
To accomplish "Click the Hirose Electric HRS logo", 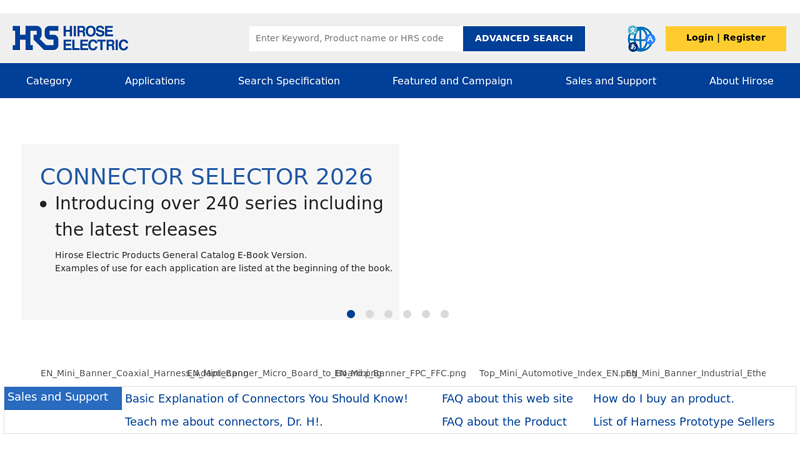I will click(70, 38).
